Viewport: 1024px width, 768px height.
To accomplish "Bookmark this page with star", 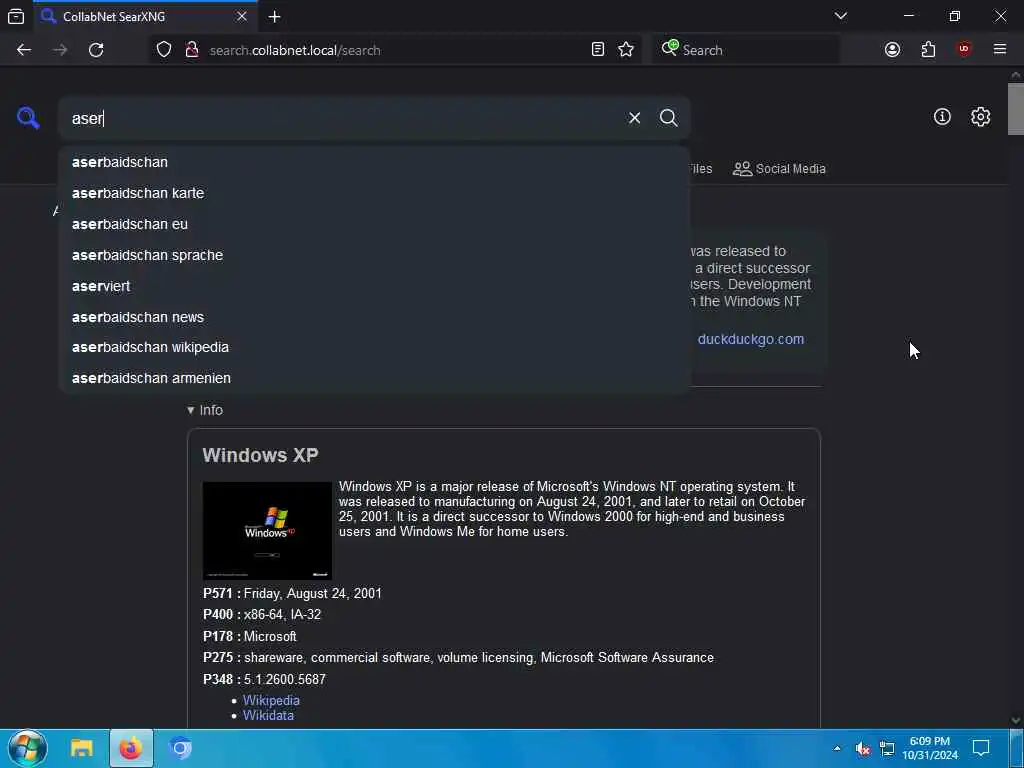I will [x=626, y=50].
